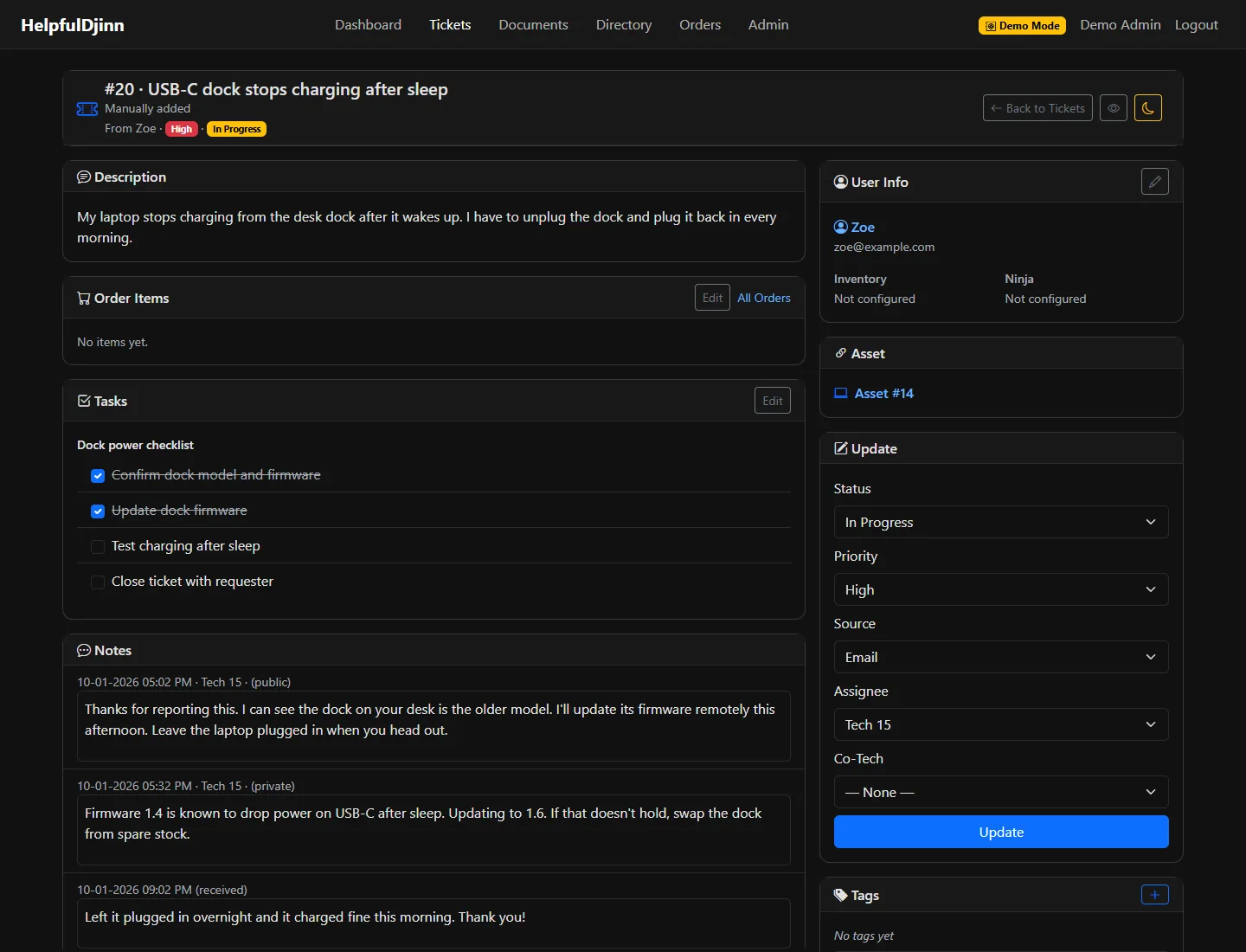Click the yellow In Progress status badge
Viewport: 1246px width, 952px height.
tap(236, 129)
